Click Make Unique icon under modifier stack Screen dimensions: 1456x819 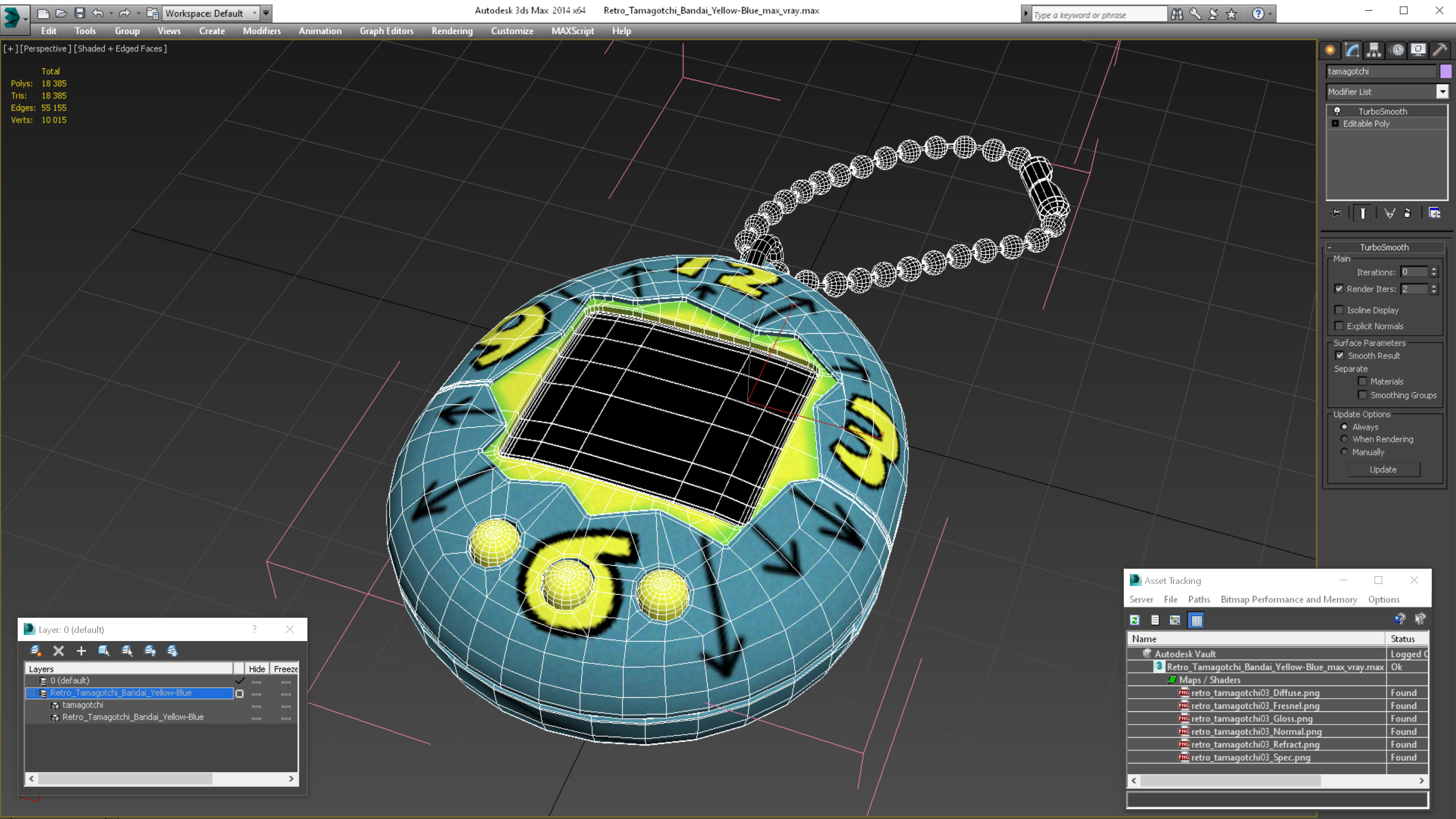pyautogui.click(x=1389, y=213)
